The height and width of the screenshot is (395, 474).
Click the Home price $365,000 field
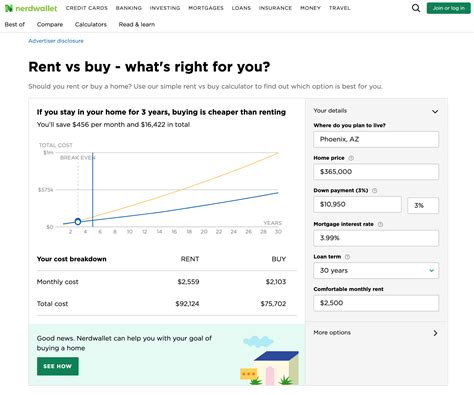click(376, 172)
